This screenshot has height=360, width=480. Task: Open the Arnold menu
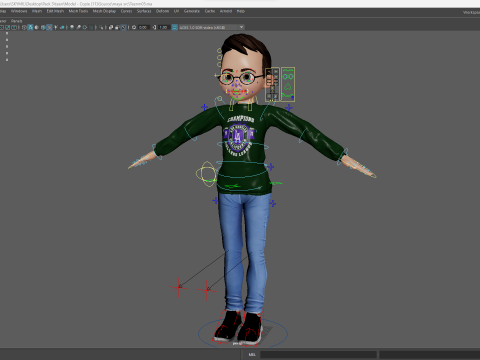226,11
